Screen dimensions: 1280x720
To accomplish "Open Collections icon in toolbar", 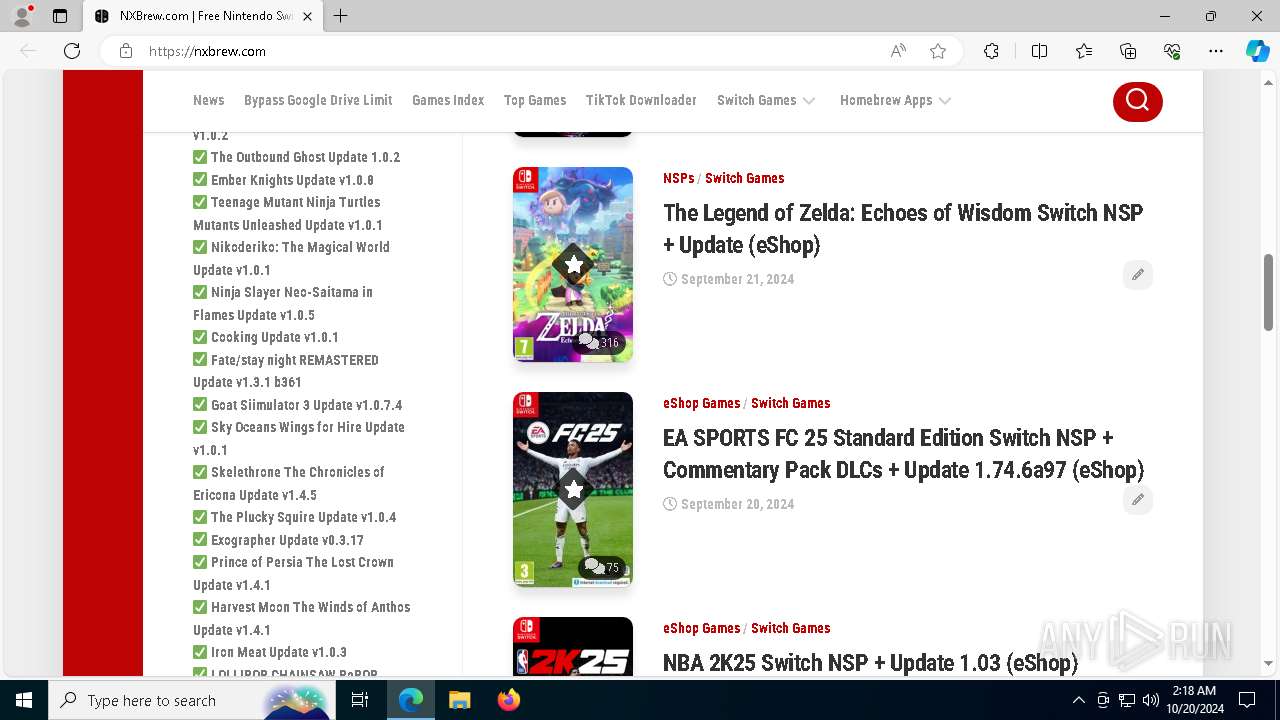I will 1128,51.
